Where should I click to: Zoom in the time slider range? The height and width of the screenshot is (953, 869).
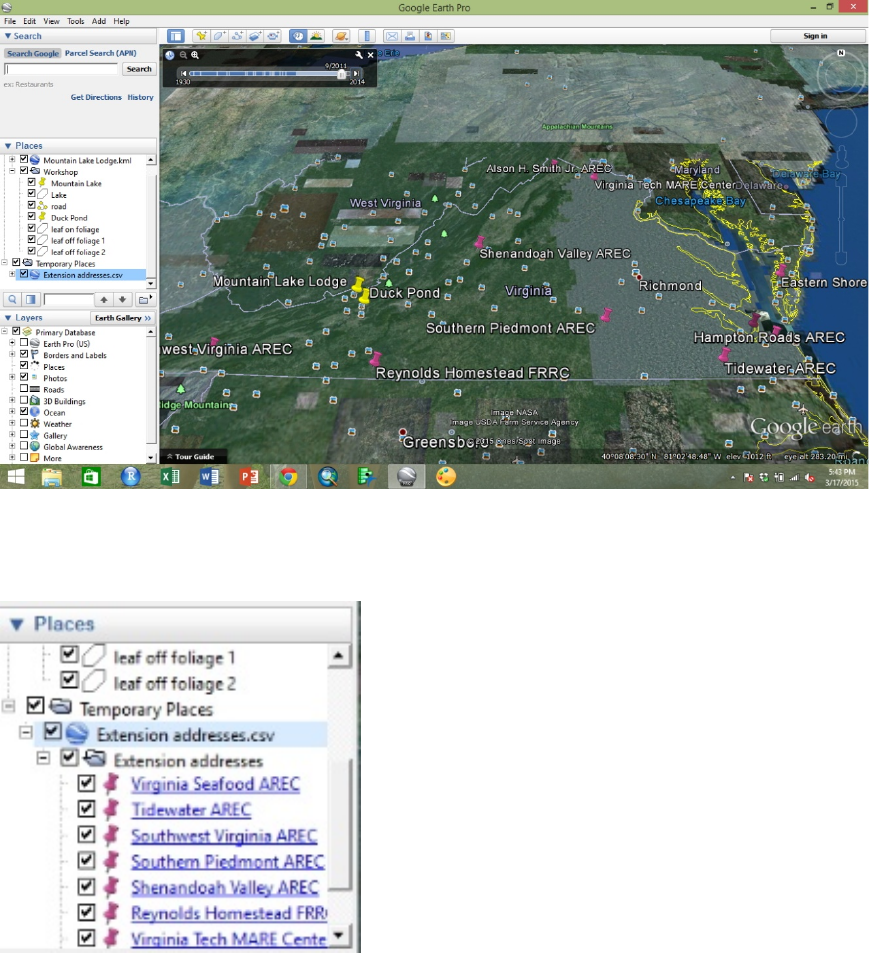(x=194, y=55)
